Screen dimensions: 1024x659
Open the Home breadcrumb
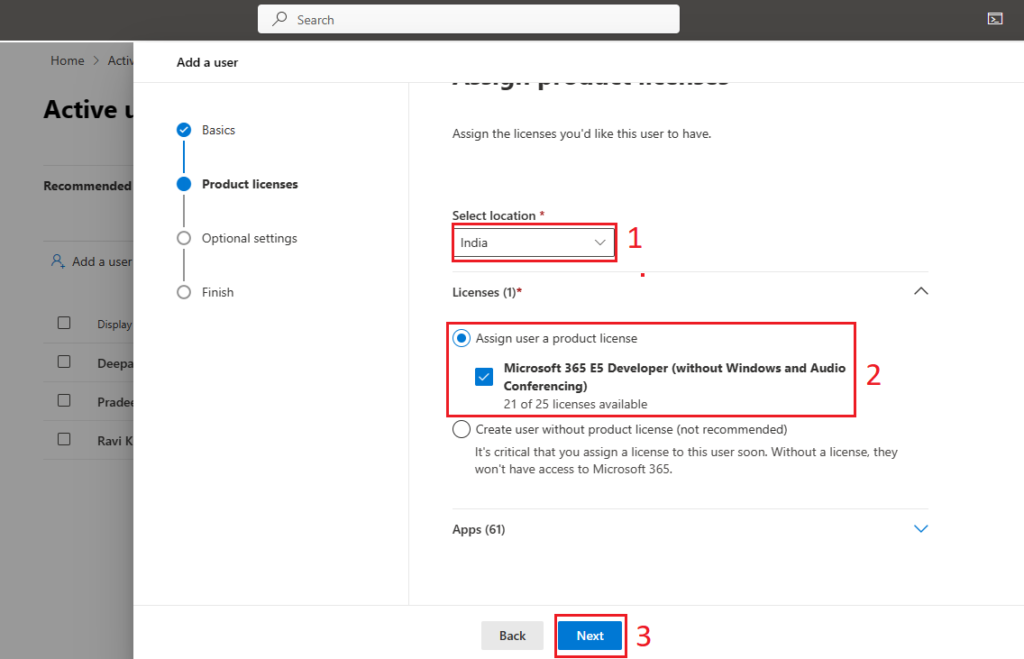(67, 60)
